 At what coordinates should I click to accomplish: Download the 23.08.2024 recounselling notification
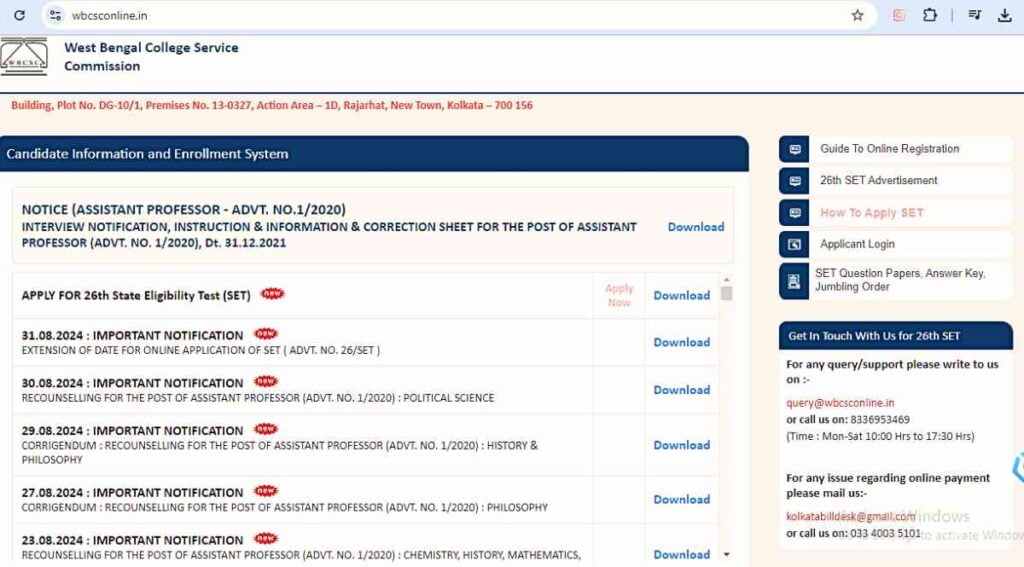point(682,555)
